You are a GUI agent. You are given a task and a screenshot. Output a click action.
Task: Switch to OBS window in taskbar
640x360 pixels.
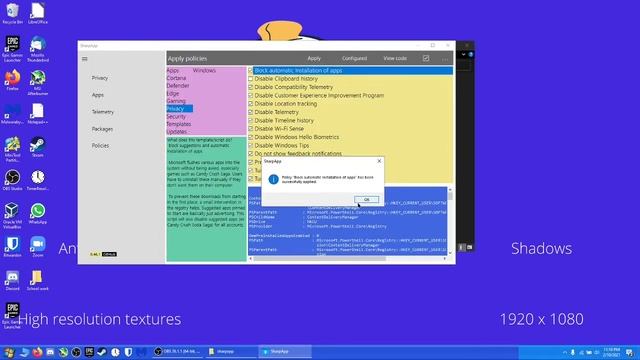pos(177,351)
